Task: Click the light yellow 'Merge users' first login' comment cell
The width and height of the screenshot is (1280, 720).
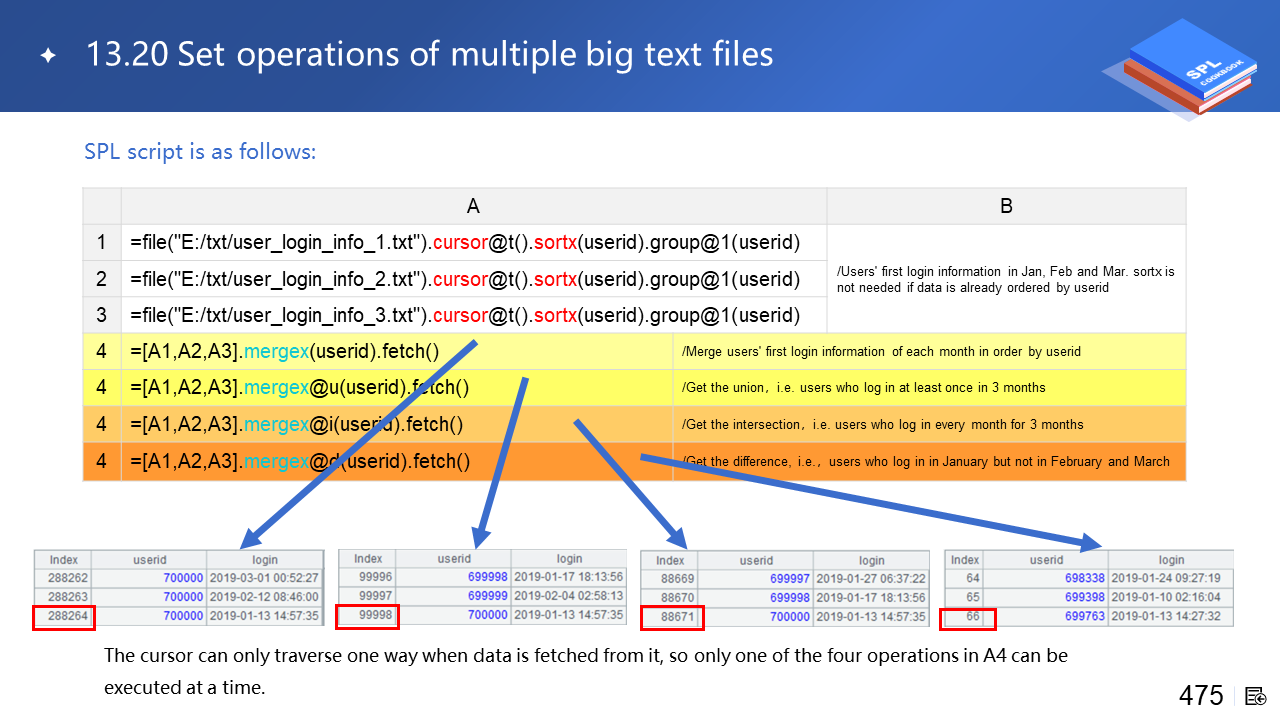Action: pyautogui.click(x=928, y=351)
